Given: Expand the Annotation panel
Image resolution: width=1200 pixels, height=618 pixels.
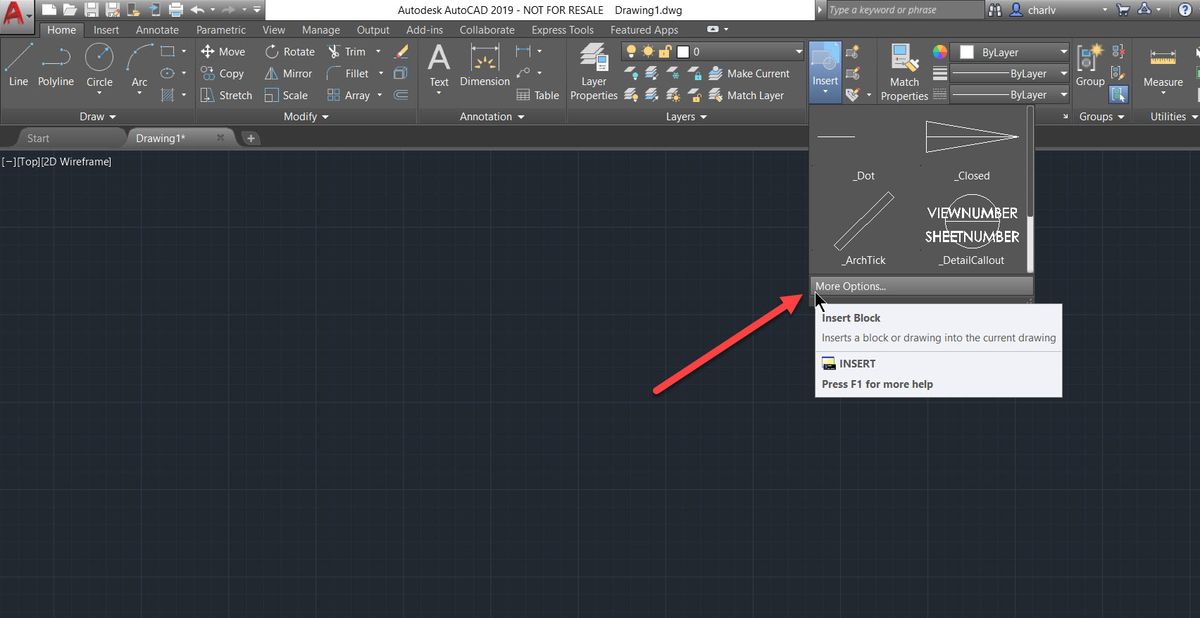Looking at the screenshot, I should coord(492,117).
